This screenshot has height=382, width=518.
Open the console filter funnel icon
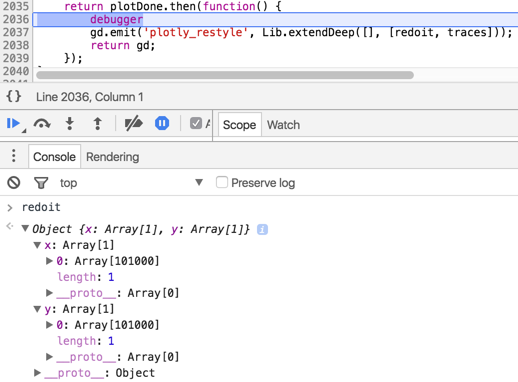click(x=41, y=183)
